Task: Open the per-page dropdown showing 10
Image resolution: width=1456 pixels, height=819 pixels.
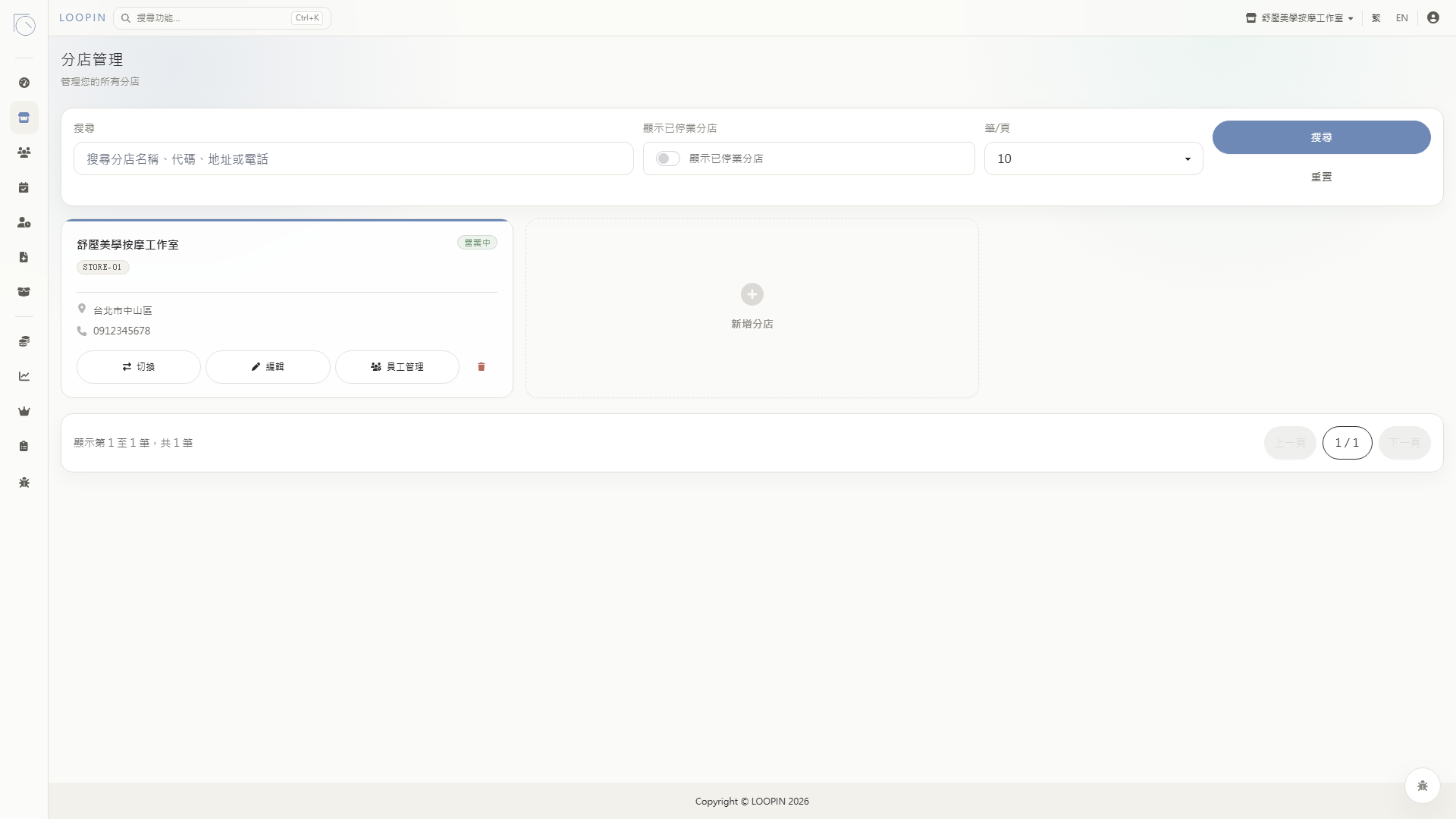Action: point(1094,158)
